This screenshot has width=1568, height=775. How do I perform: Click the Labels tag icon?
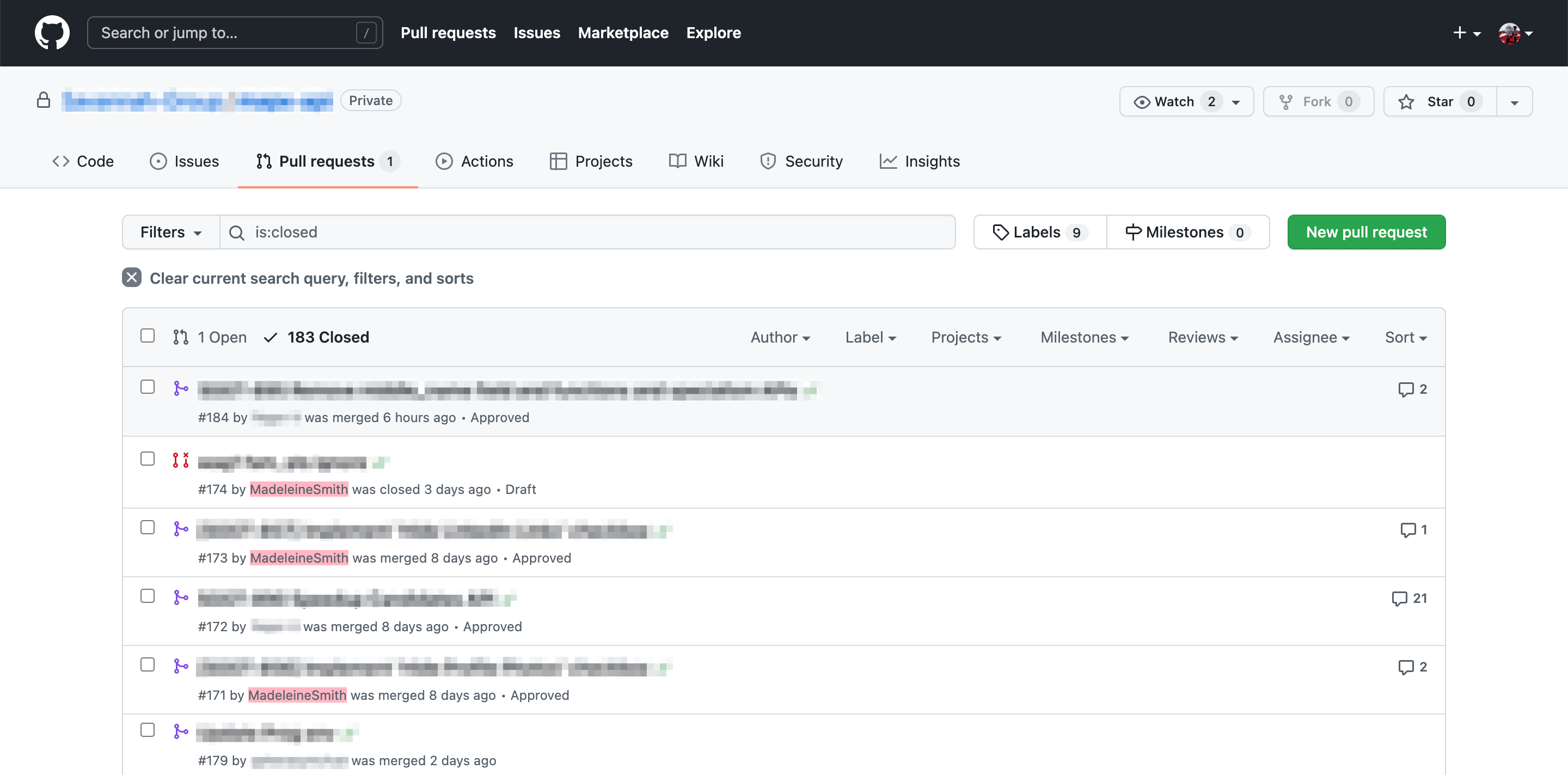click(1001, 231)
